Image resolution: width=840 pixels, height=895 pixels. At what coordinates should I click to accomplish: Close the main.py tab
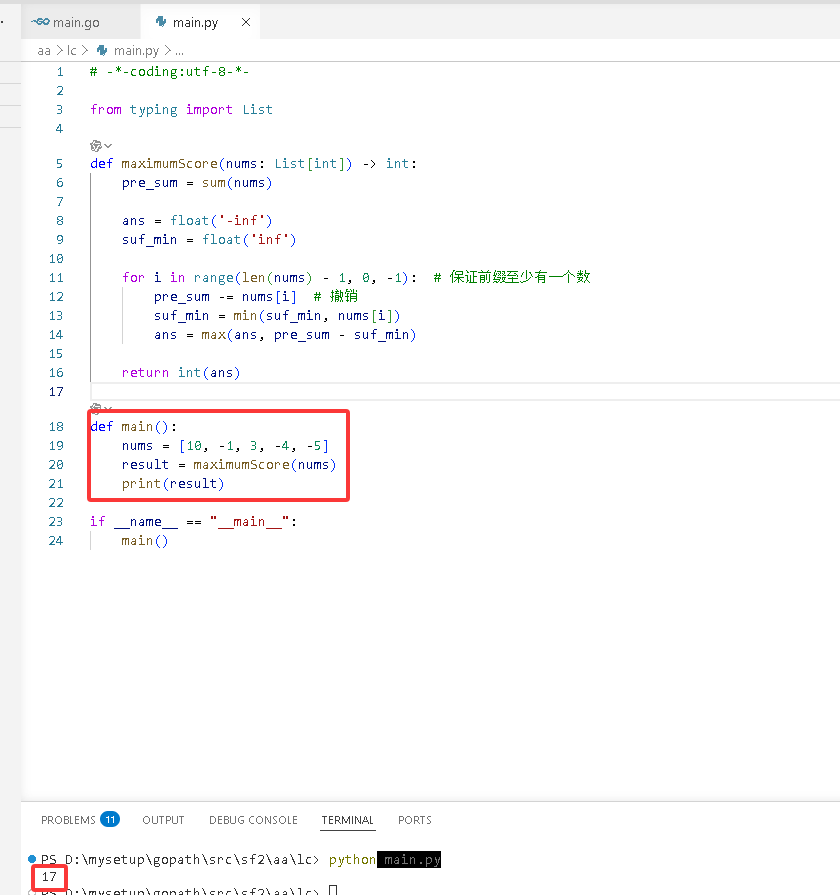pos(246,22)
